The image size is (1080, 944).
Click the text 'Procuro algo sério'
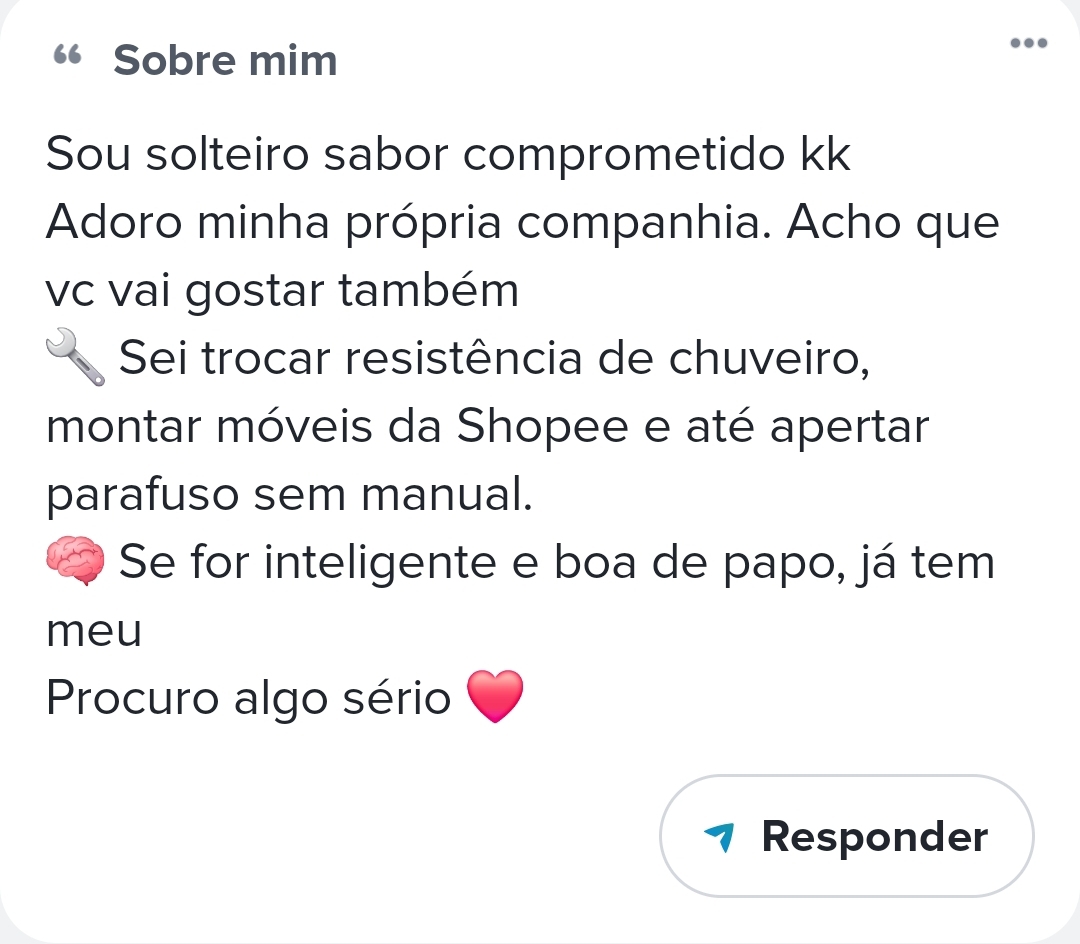pyautogui.click(x=249, y=699)
